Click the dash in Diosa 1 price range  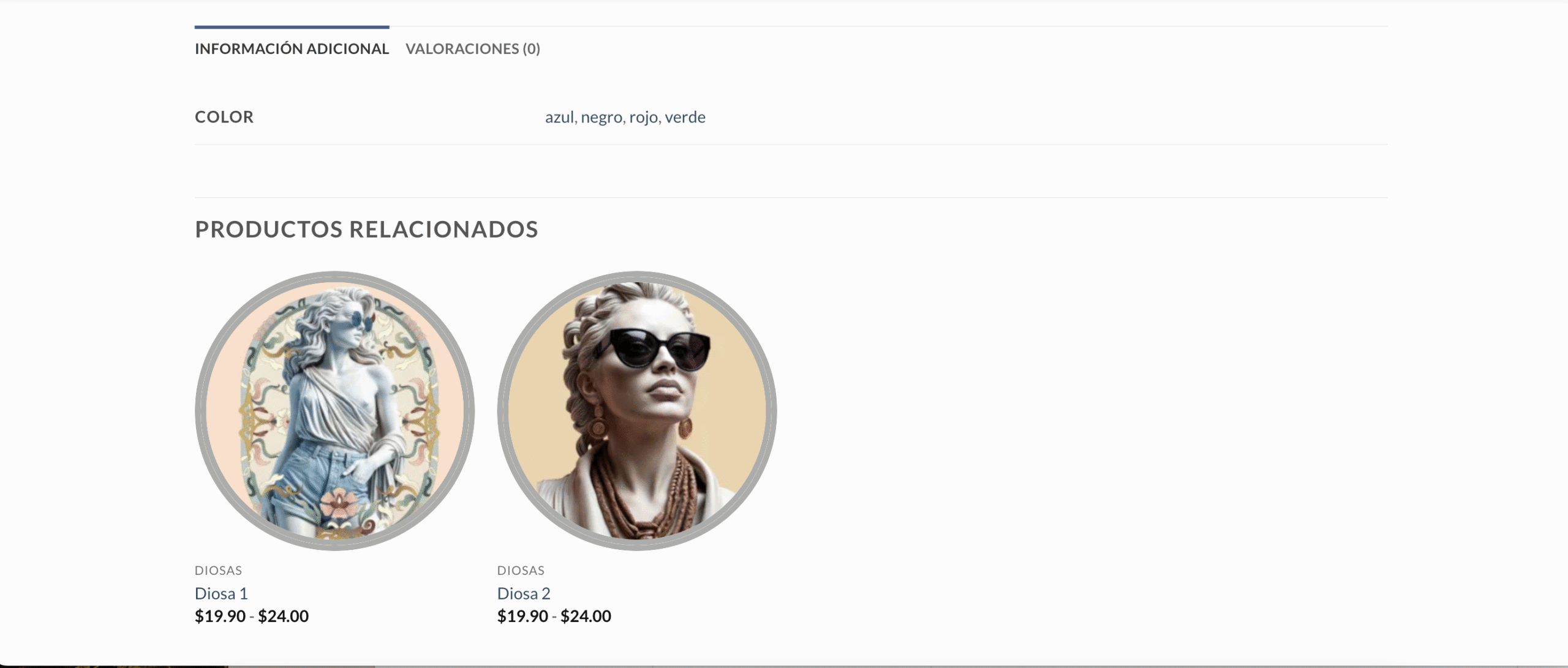(252, 617)
